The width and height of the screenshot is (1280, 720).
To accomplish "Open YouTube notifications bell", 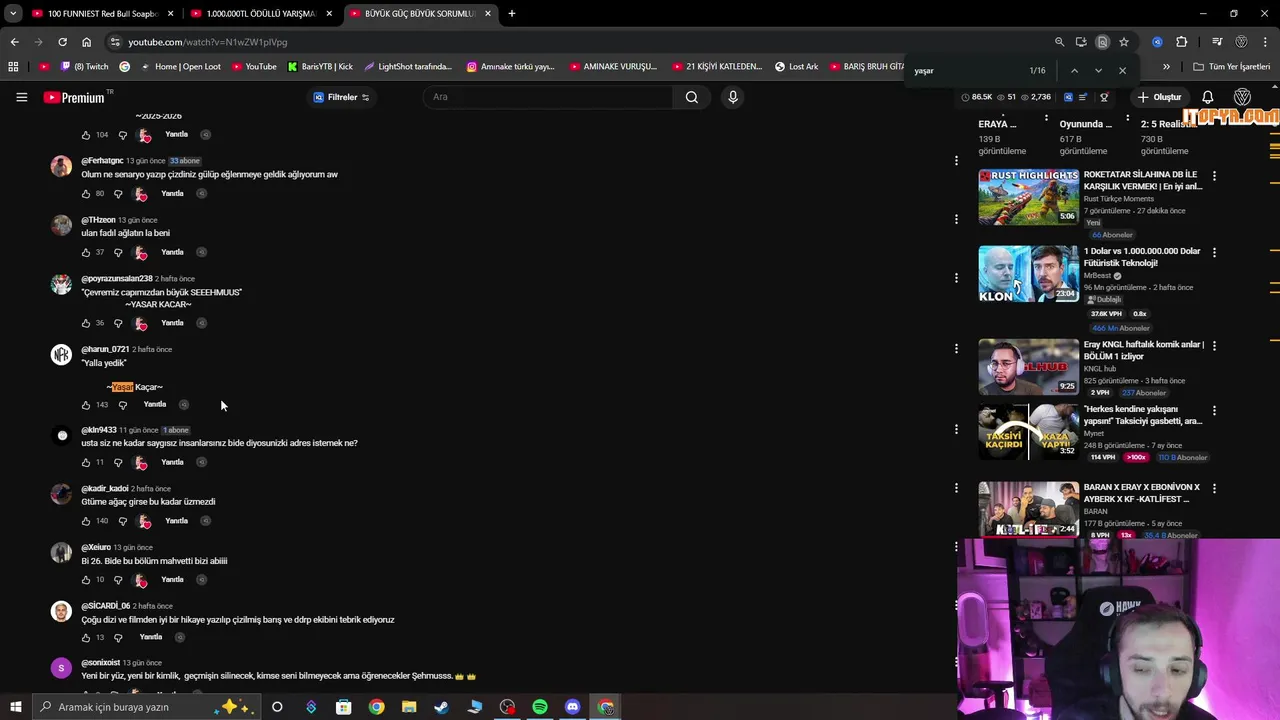I will click(x=1208, y=97).
